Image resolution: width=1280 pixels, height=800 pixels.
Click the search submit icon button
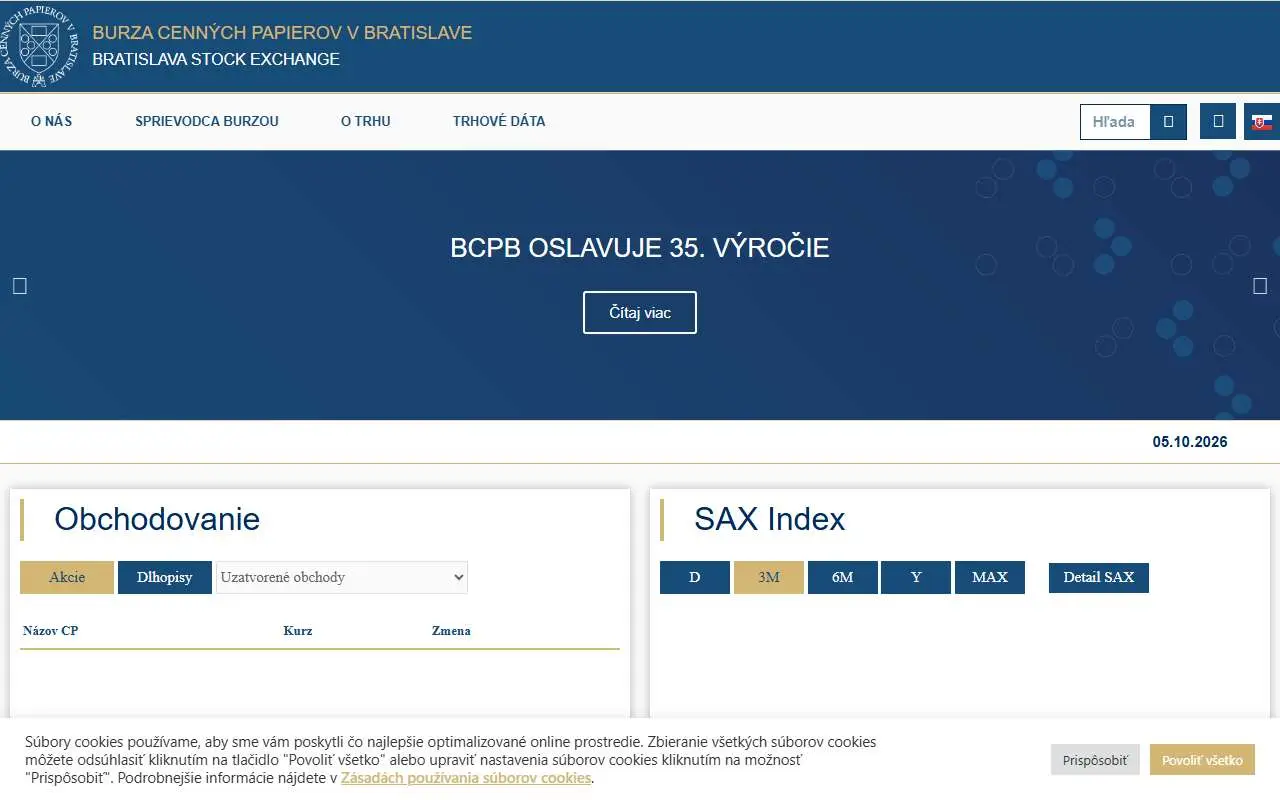pyautogui.click(x=1168, y=122)
